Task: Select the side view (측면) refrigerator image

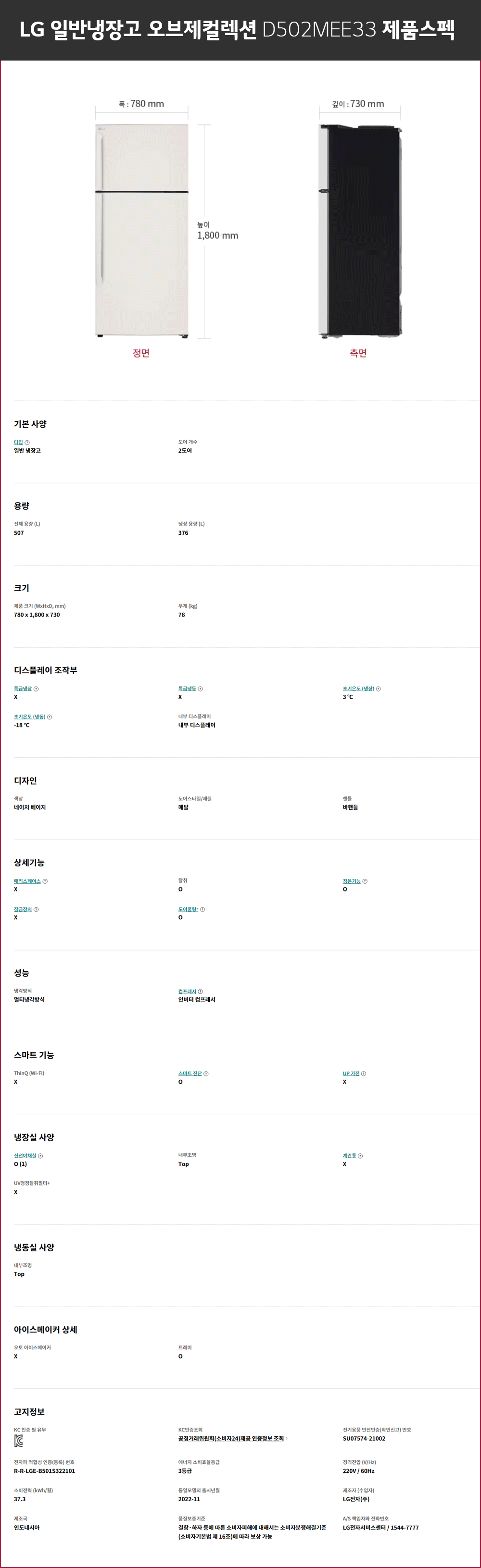Action: [x=360, y=231]
